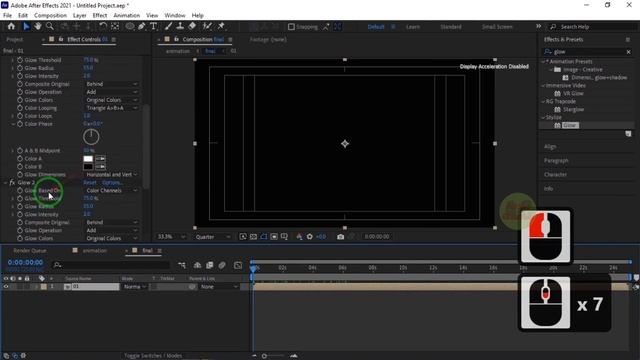Select the Small Screen workspace
The height and width of the screenshot is (360, 640).
pos(497,27)
